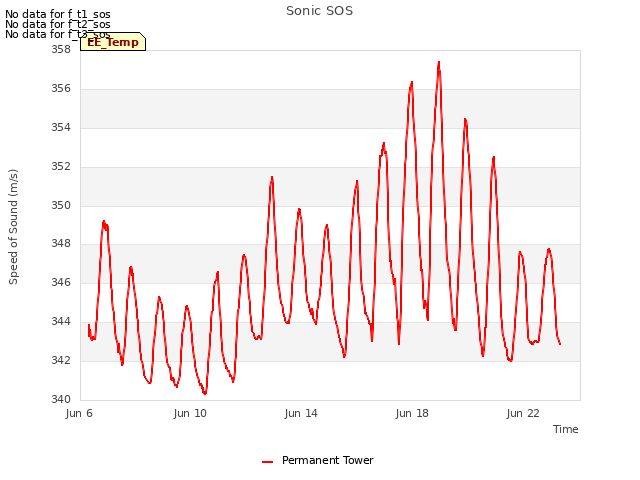The height and width of the screenshot is (480, 640).
Task: Click the 358 y-axis tick label
Action: pyautogui.click(x=61, y=50)
